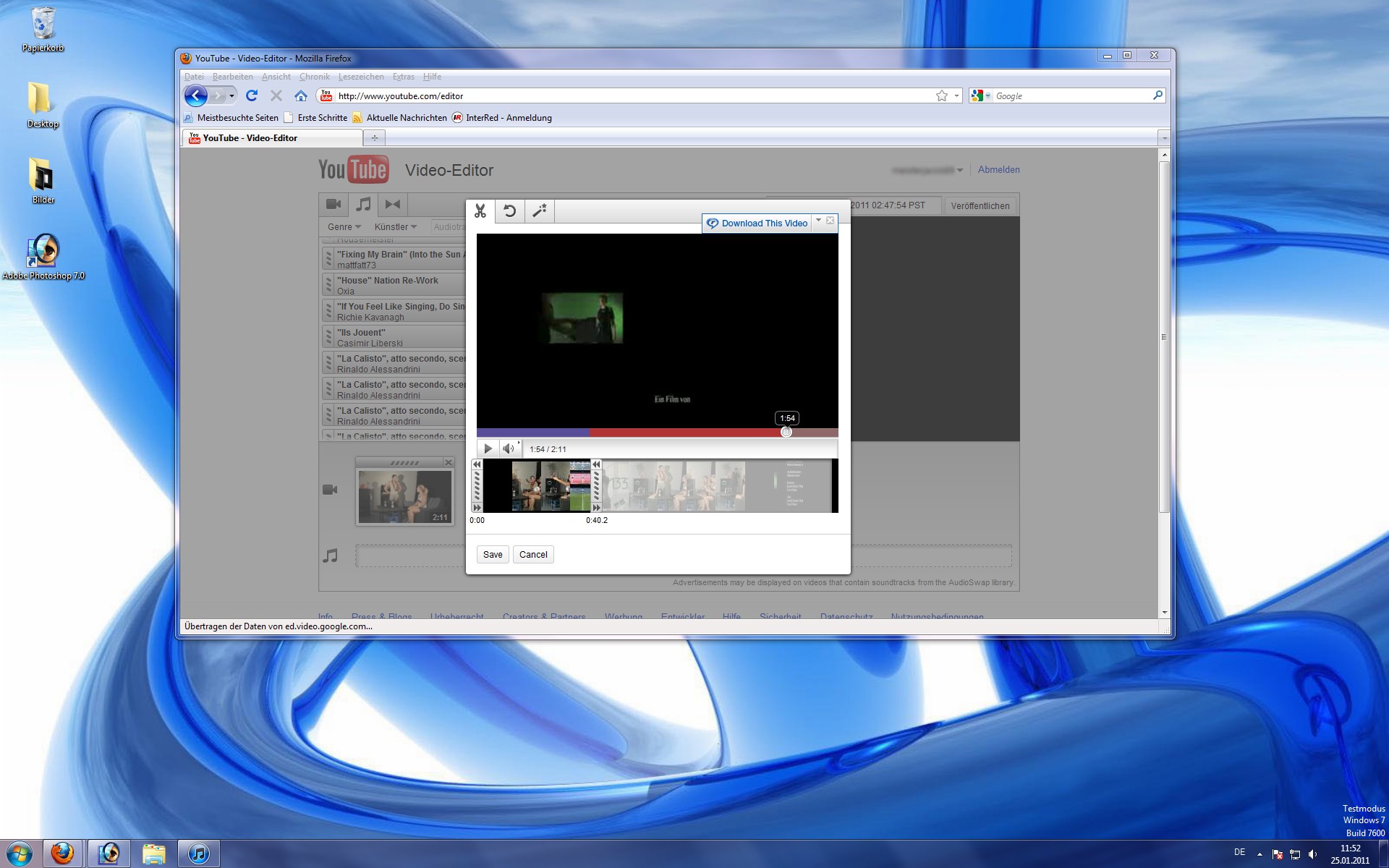Select Adobe Photoshop 7.0 desktop shortcut
This screenshot has width=1389, height=868.
coord(43,257)
